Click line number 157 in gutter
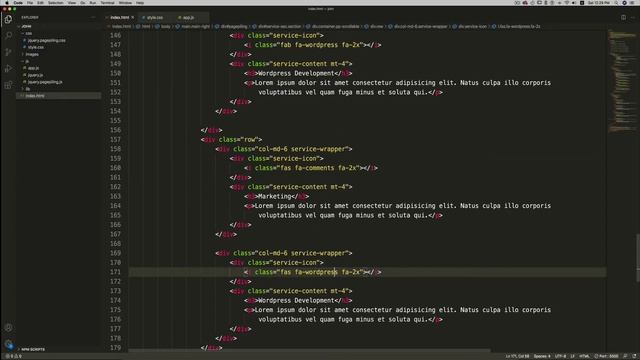640x360 pixels. click(x=116, y=140)
